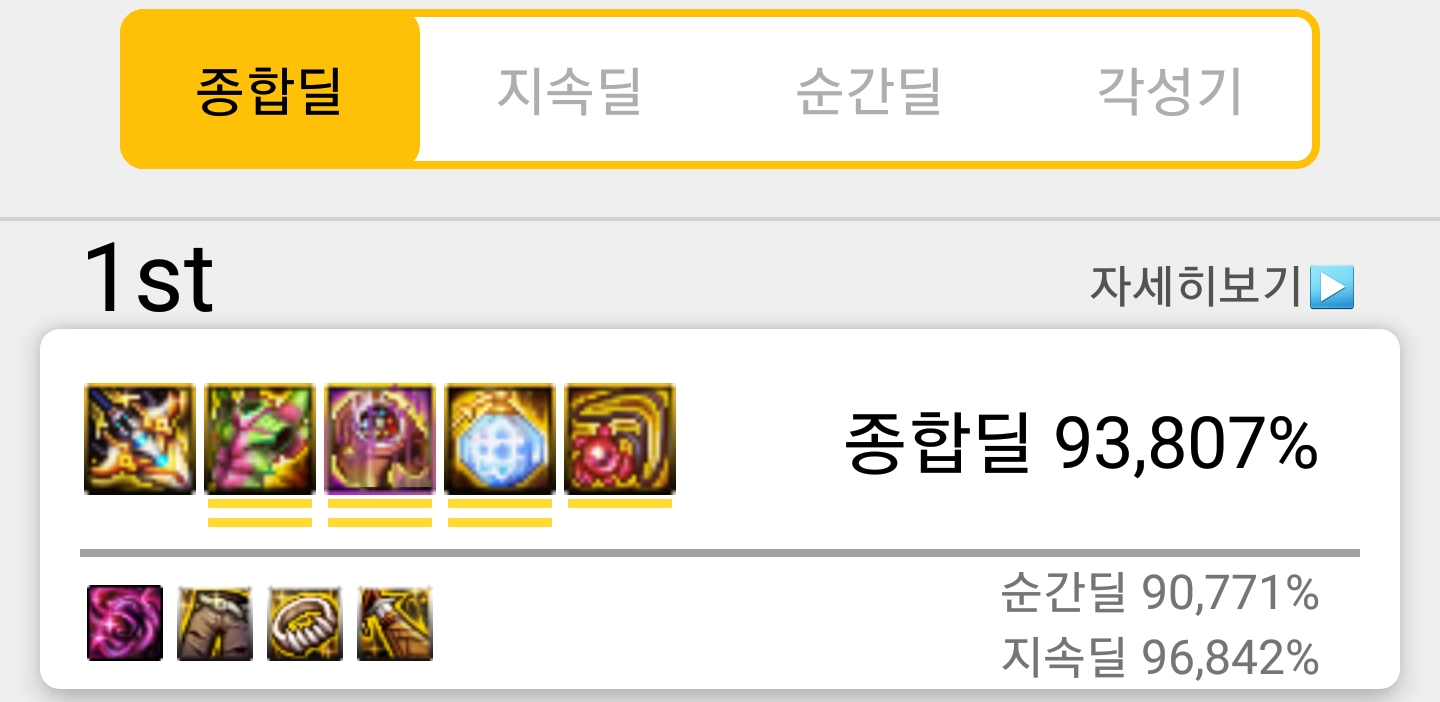1440x702 pixels.
Task: Select the red gem gold accessory icon
Action: (x=620, y=439)
